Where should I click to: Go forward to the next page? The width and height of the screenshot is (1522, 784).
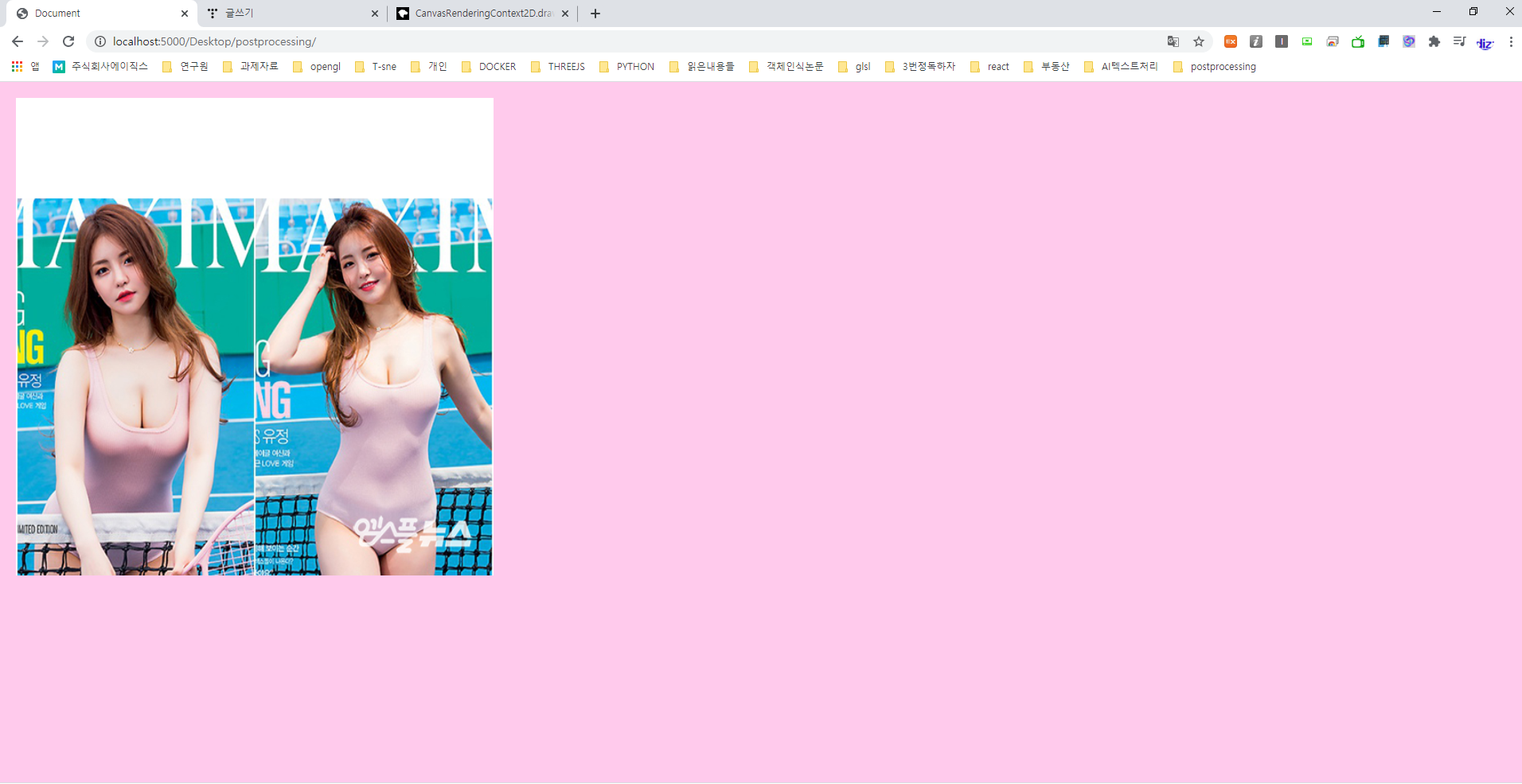pyautogui.click(x=43, y=41)
